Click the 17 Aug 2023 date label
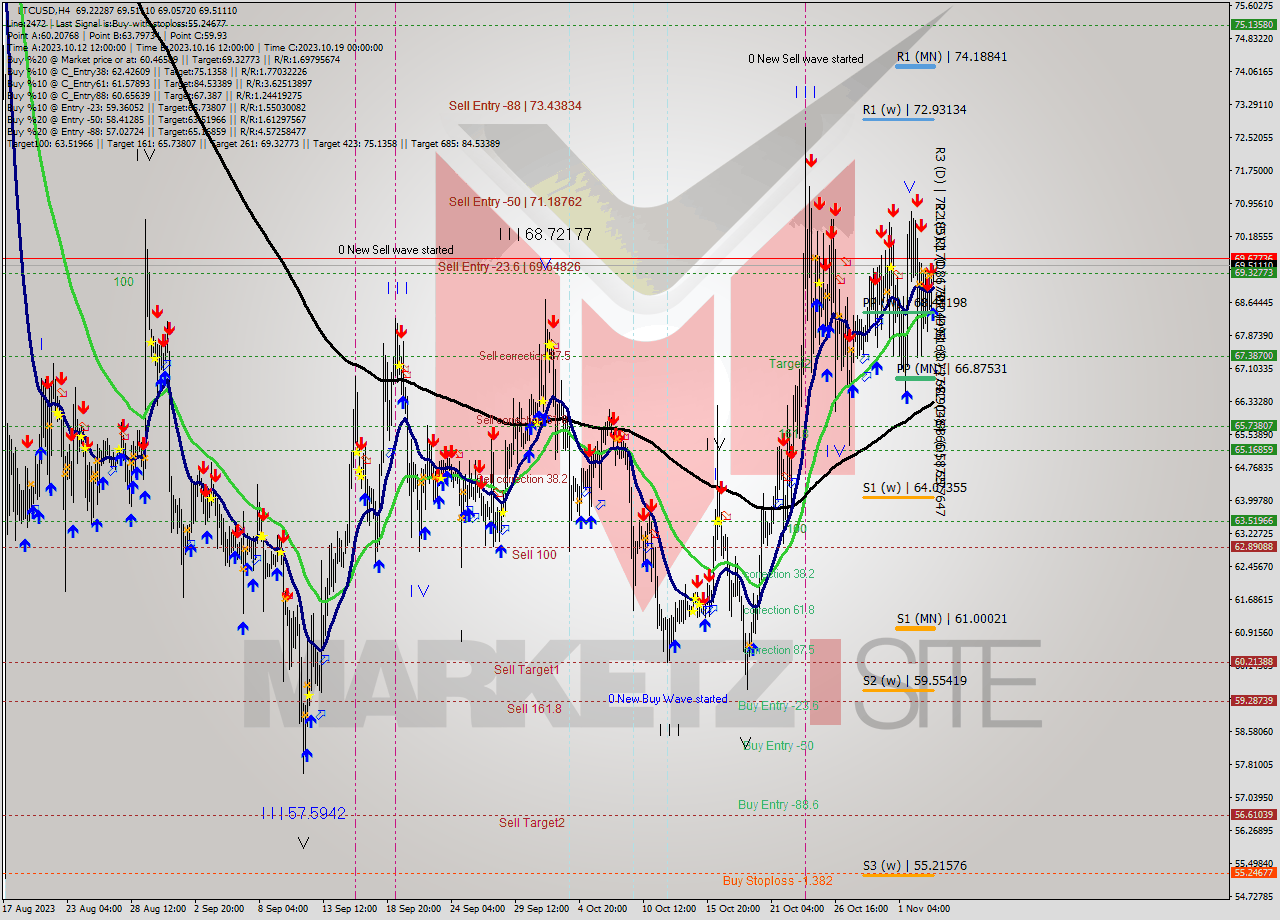Image resolution: width=1280 pixels, height=920 pixels. click(28, 909)
